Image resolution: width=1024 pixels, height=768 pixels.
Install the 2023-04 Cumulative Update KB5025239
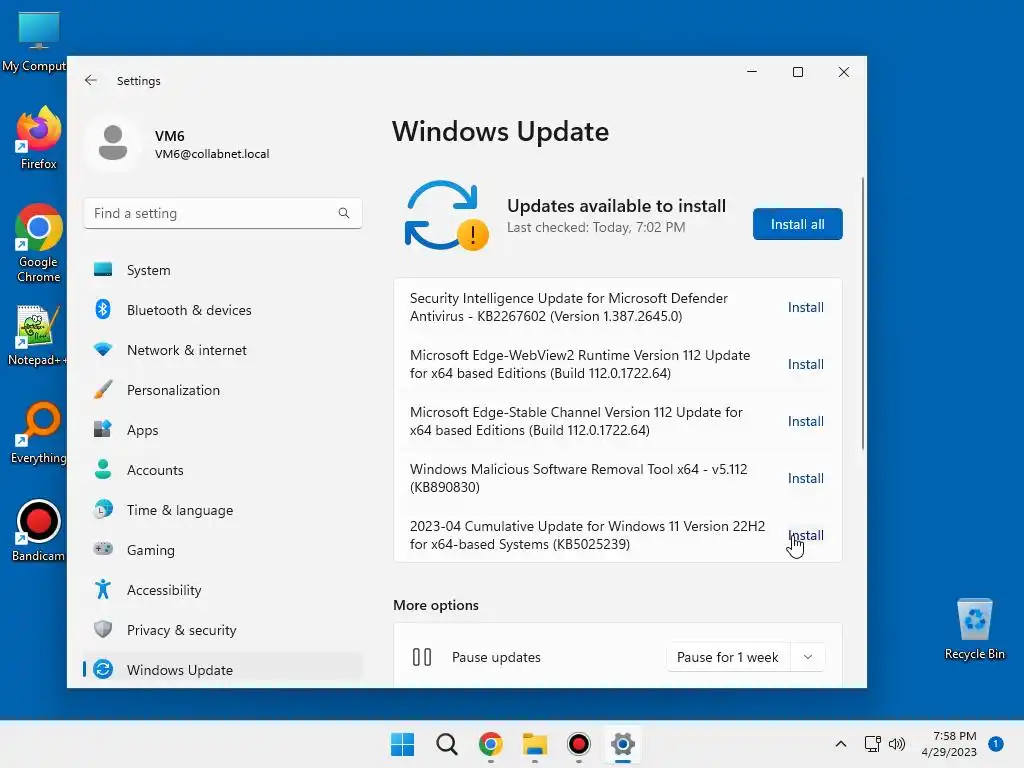pyautogui.click(x=805, y=535)
